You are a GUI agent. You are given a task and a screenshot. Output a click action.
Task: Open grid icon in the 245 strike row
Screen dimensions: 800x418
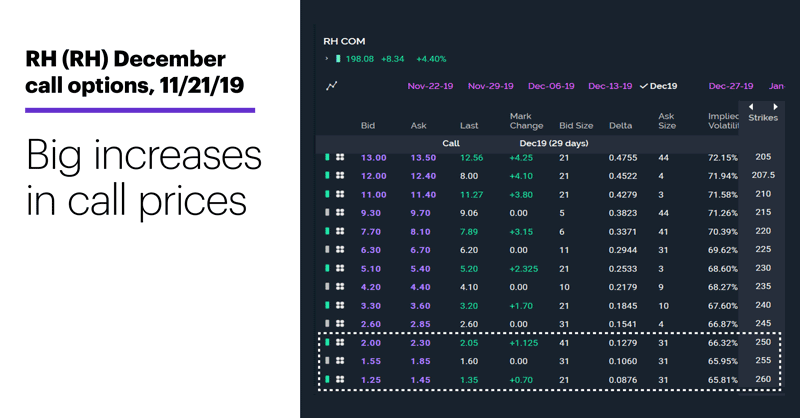click(340, 324)
